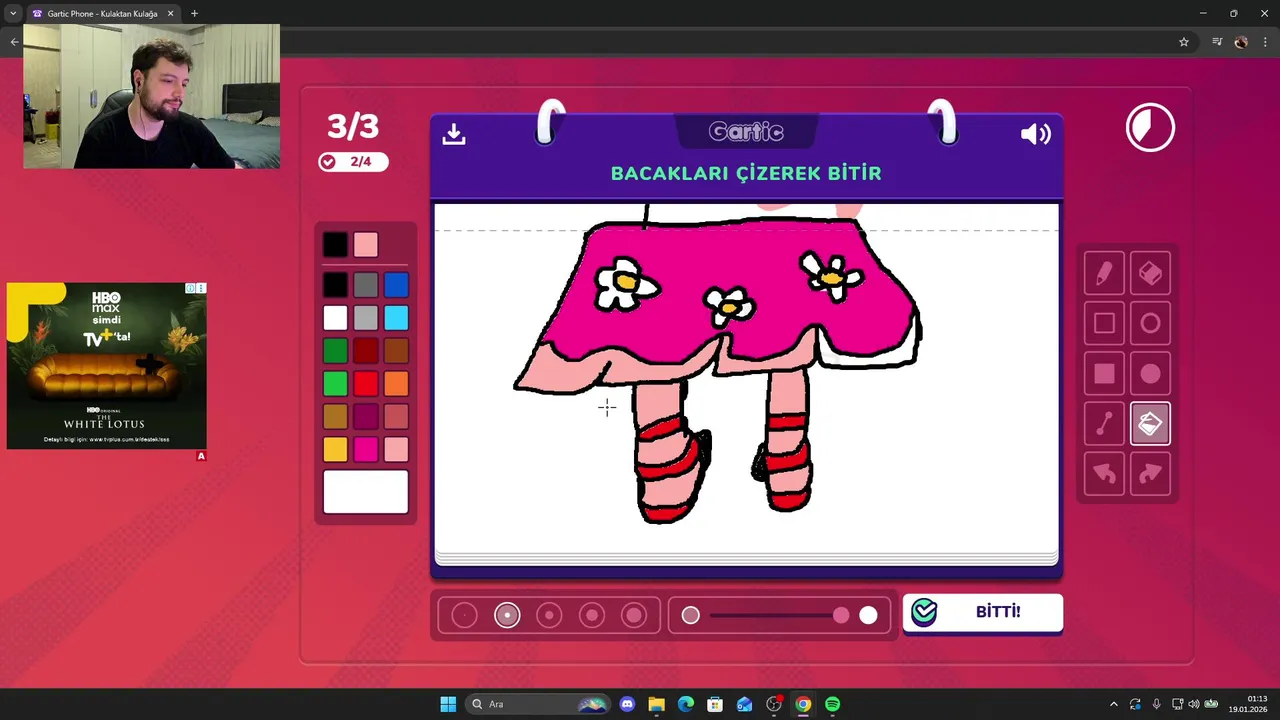The width and height of the screenshot is (1280, 720).
Task: Click the dim low-opacity end circle
Action: coord(690,615)
